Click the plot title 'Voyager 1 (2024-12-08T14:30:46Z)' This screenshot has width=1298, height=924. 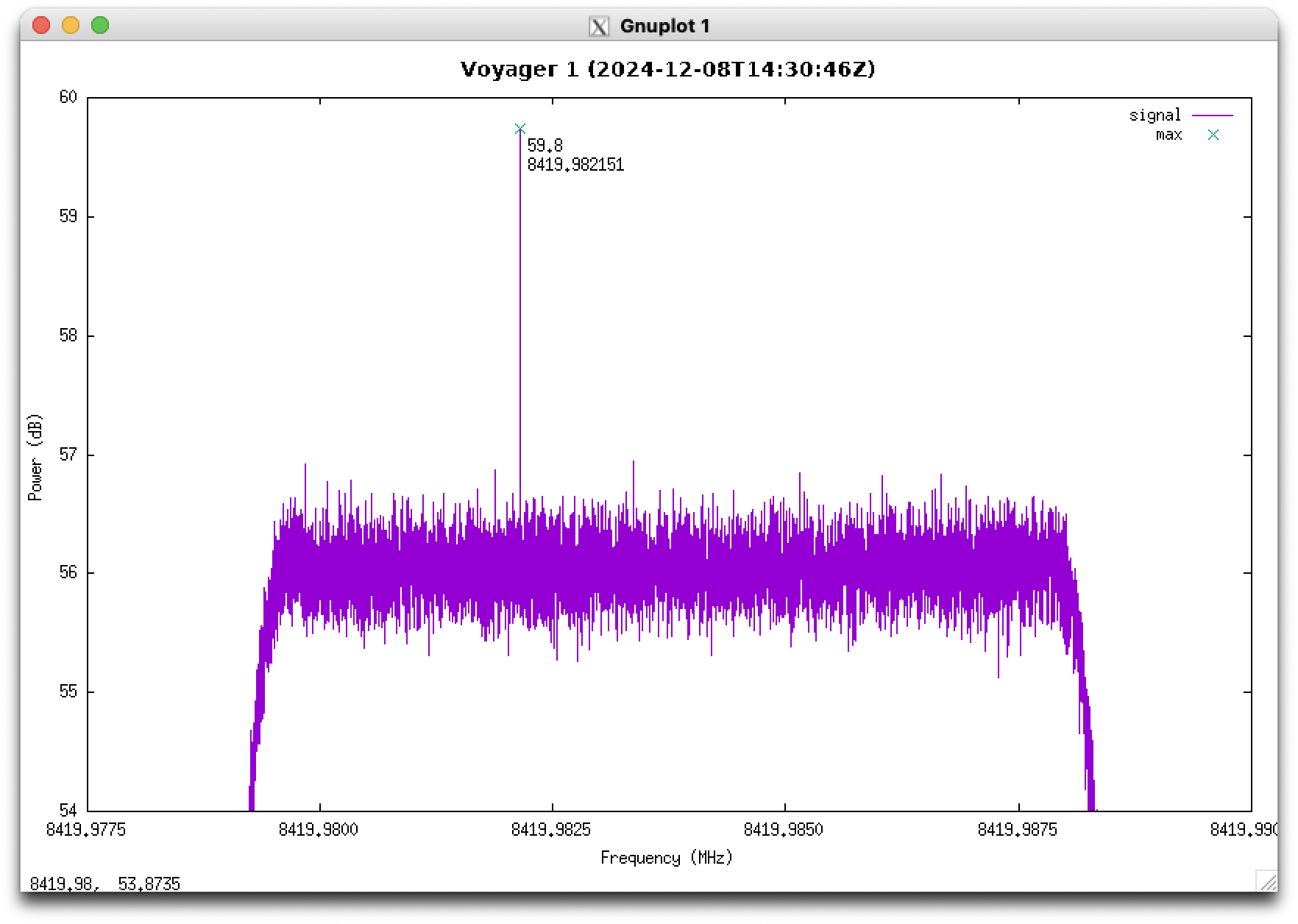[668, 69]
